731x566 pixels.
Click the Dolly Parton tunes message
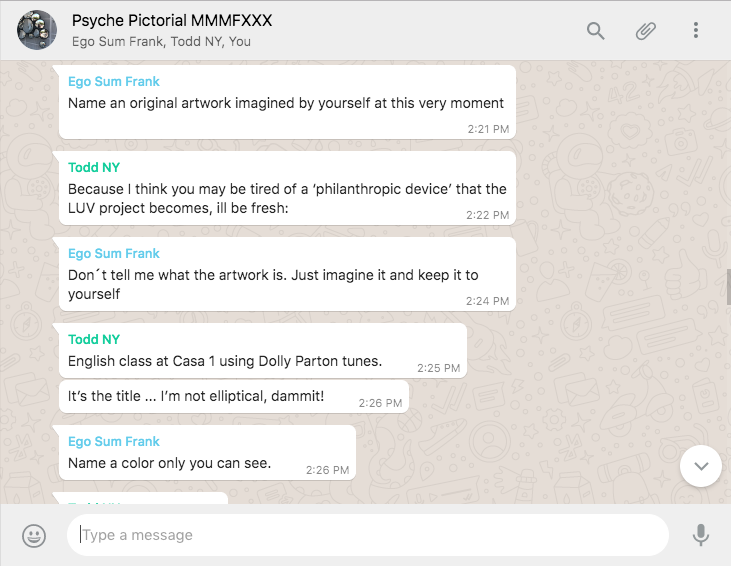pos(225,361)
